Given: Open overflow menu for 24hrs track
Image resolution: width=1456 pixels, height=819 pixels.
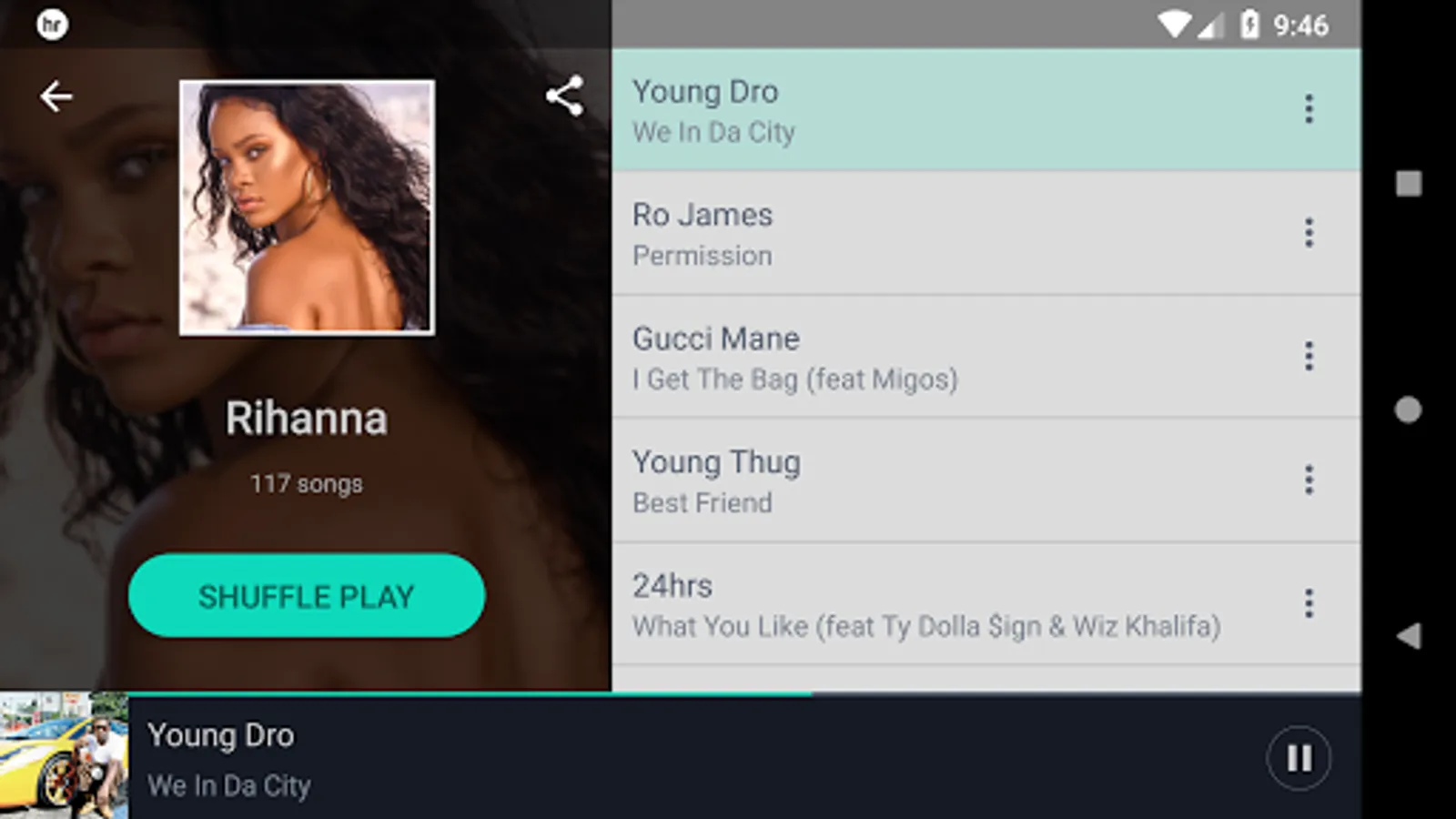Looking at the screenshot, I should pyautogui.click(x=1309, y=603).
